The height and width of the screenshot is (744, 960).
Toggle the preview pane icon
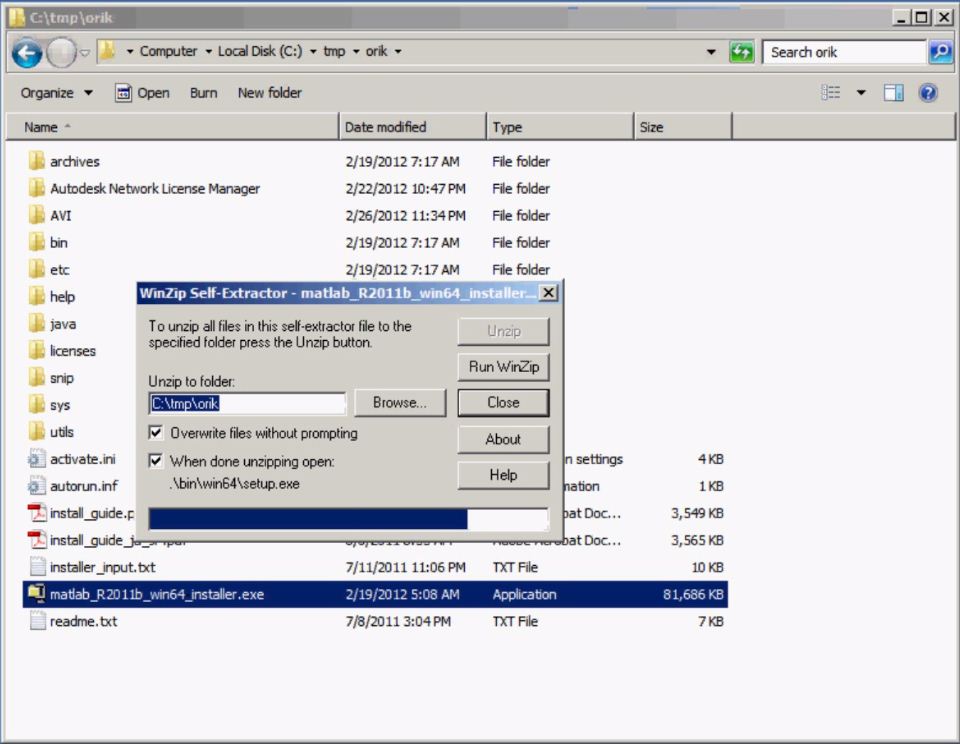click(x=894, y=93)
